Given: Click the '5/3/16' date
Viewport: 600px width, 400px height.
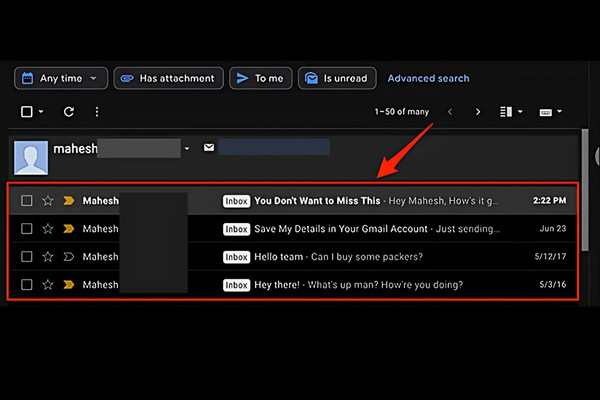Looking at the screenshot, I should [553, 284].
